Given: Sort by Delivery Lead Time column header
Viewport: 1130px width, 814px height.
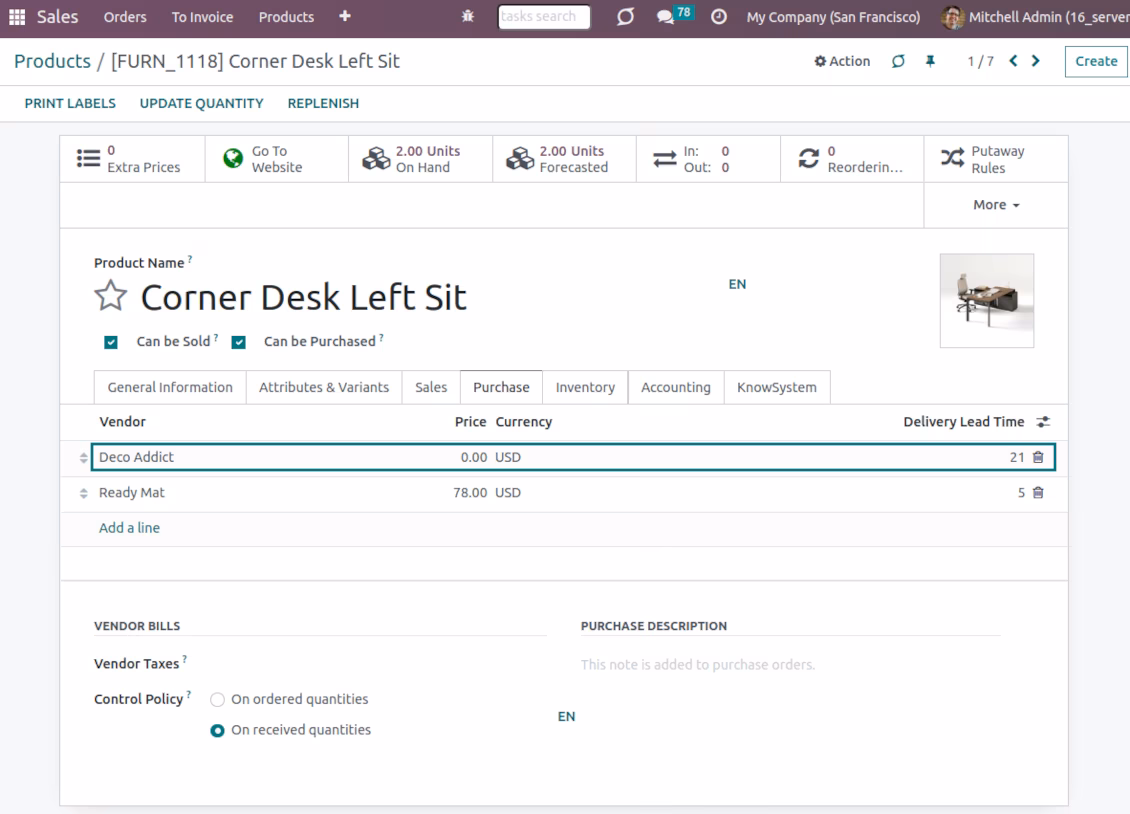Looking at the screenshot, I should (x=964, y=422).
